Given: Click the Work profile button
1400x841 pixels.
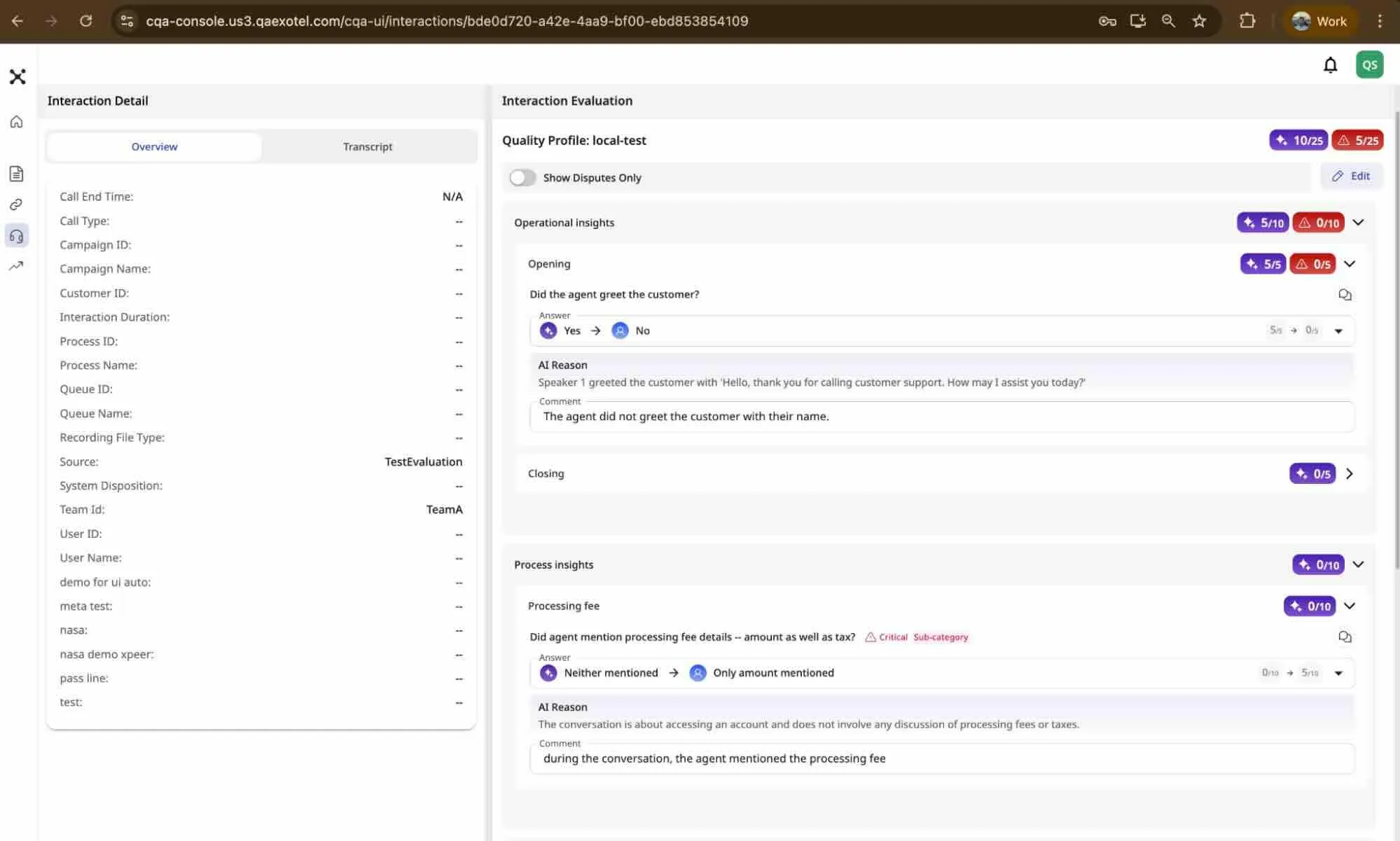Looking at the screenshot, I should tap(1319, 21).
